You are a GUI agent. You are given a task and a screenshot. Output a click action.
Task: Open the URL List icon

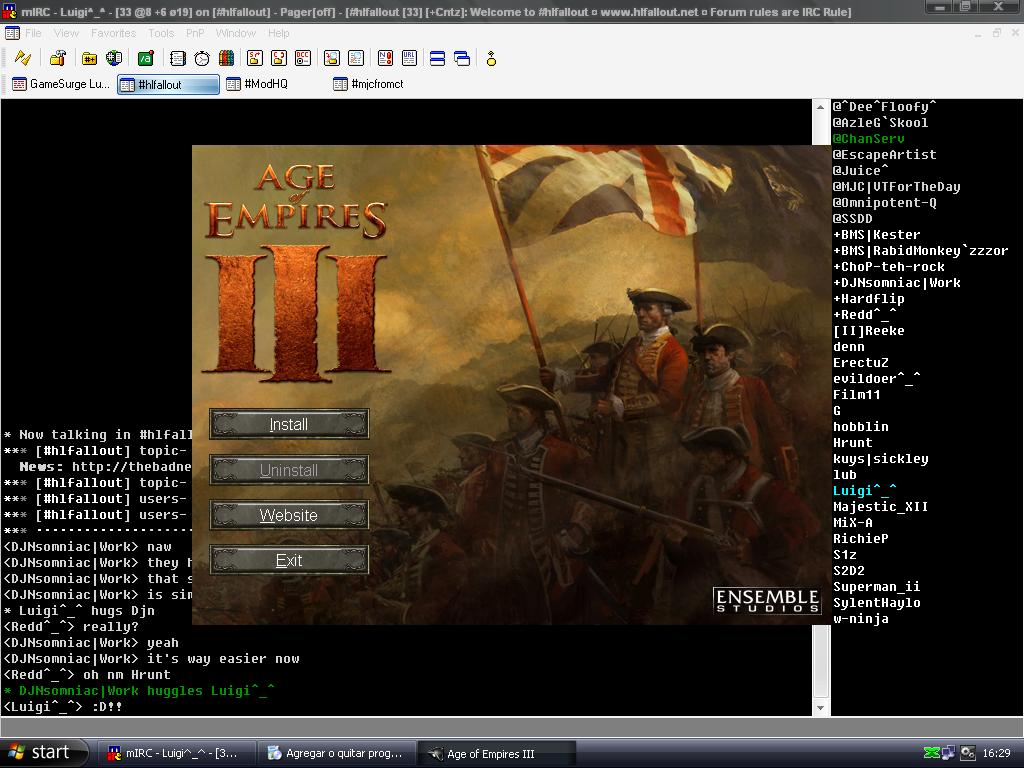409,59
